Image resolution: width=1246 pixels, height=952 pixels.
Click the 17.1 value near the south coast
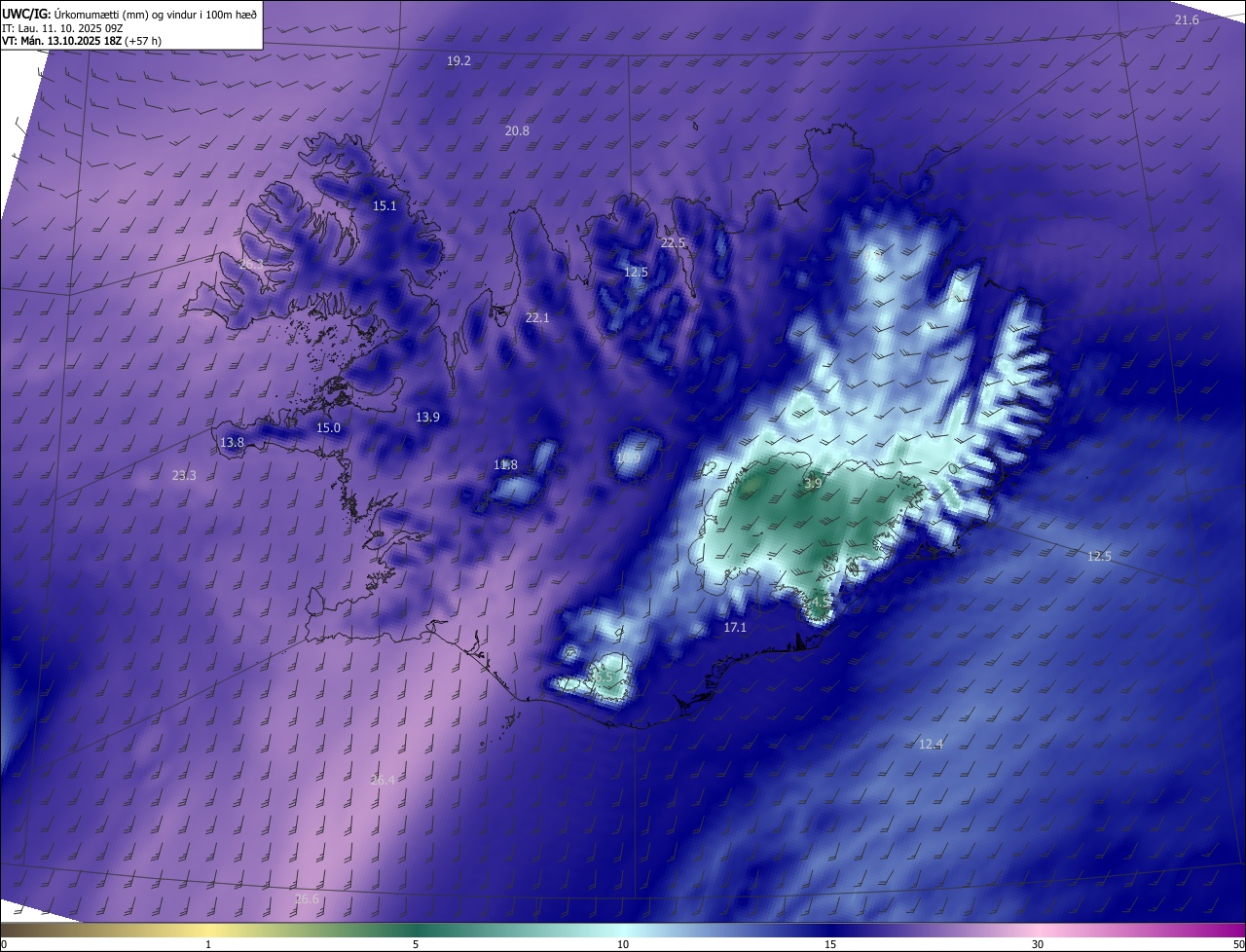tap(735, 629)
